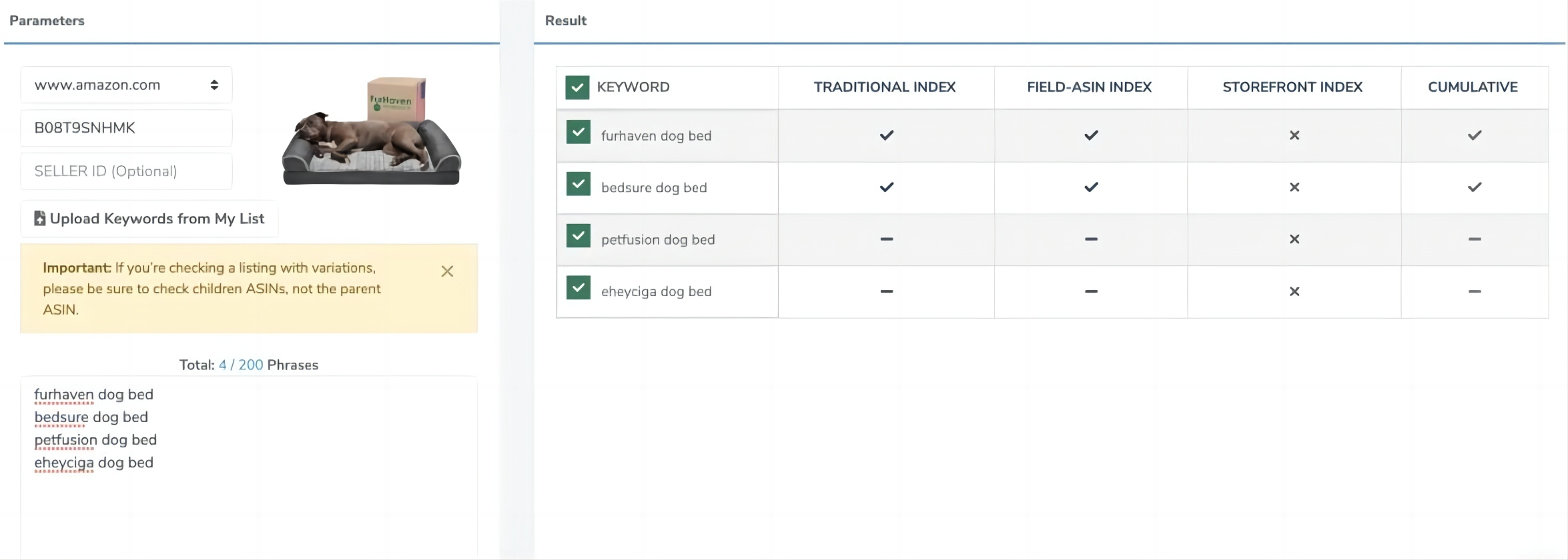Uncheck the petfusion dog bed checkbox
Viewport: 1568px width, 560px height.
(x=578, y=236)
